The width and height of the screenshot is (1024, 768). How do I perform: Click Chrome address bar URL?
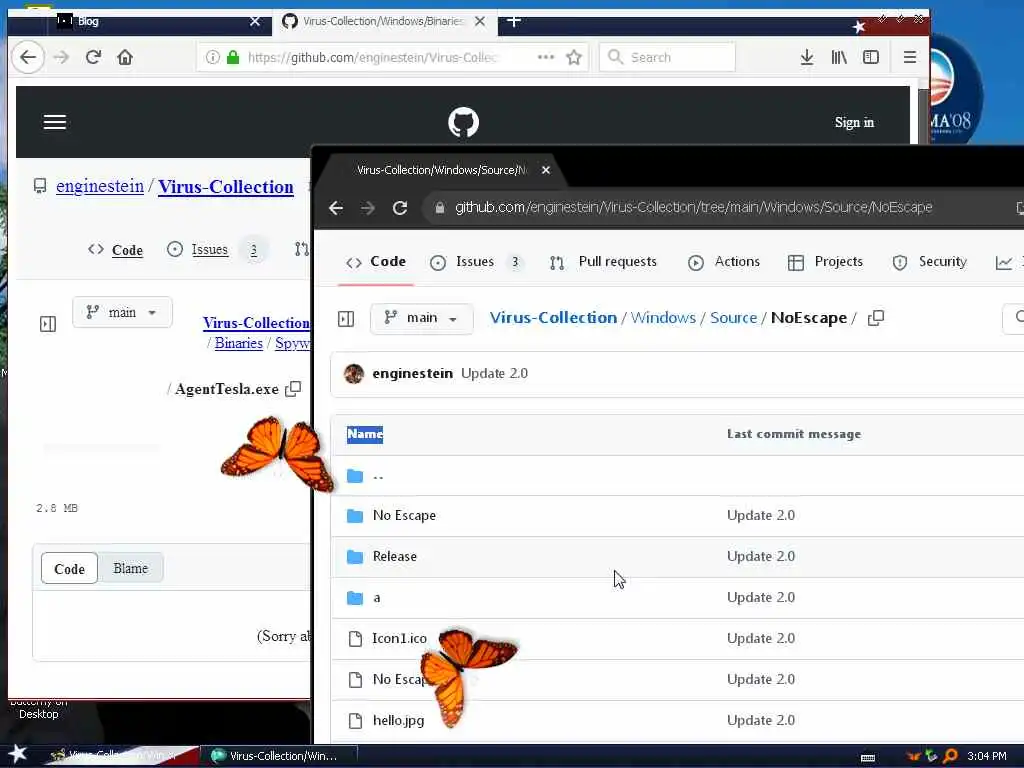click(x=694, y=208)
